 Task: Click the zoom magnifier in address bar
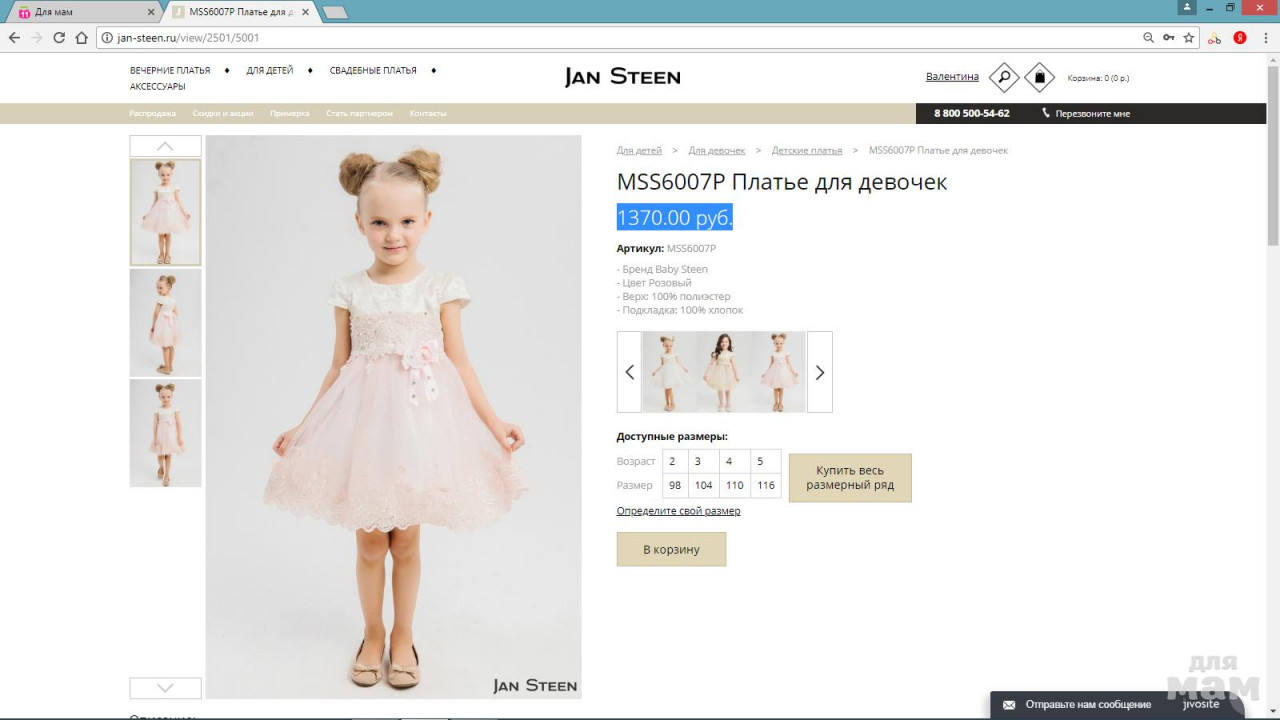pos(1148,38)
